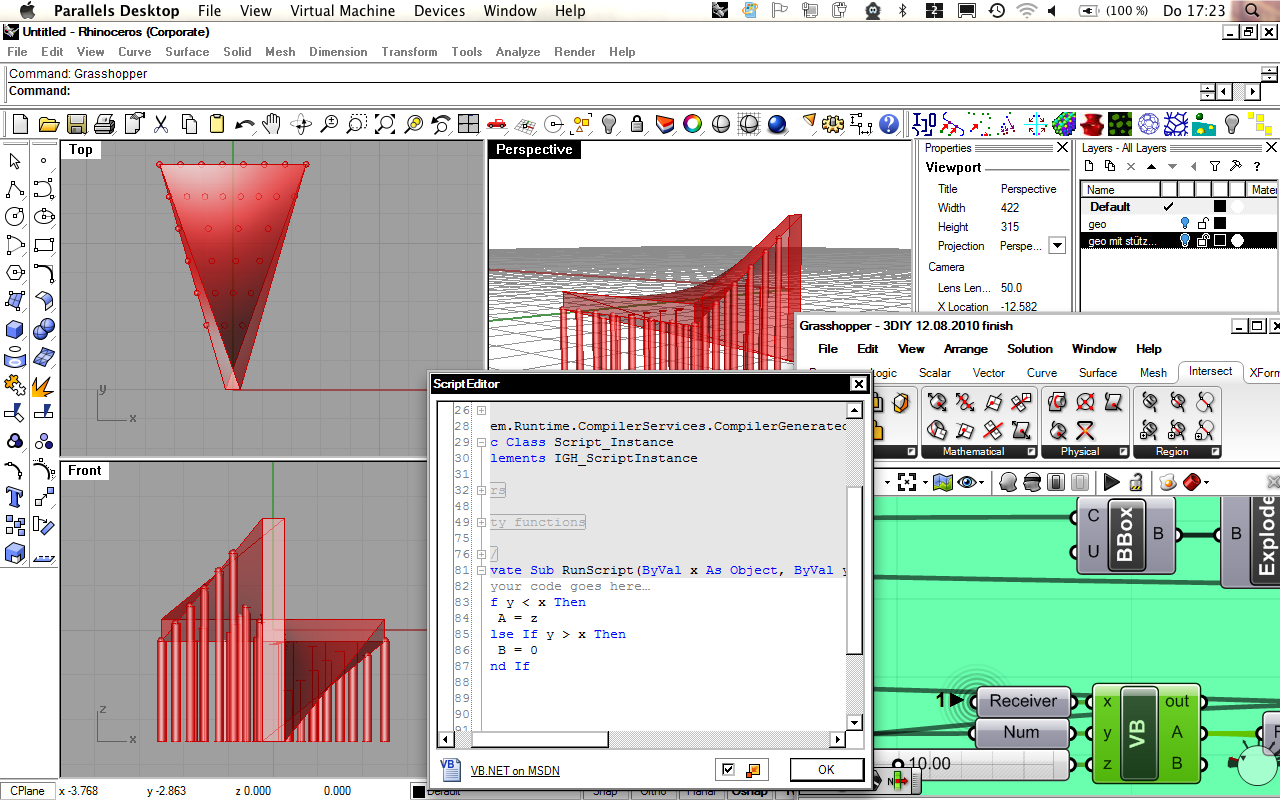Screen dimensions: 1280x800
Task: Toggle visibility bulb of geo layer
Action: tap(1186, 224)
